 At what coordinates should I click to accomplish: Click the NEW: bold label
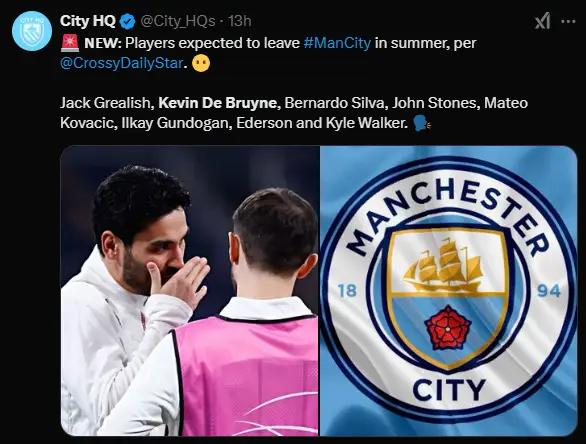102,43
